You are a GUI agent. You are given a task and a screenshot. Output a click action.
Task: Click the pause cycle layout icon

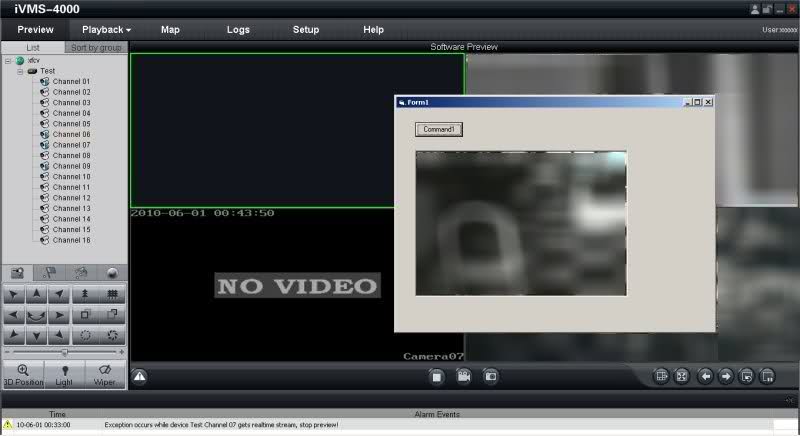767,376
